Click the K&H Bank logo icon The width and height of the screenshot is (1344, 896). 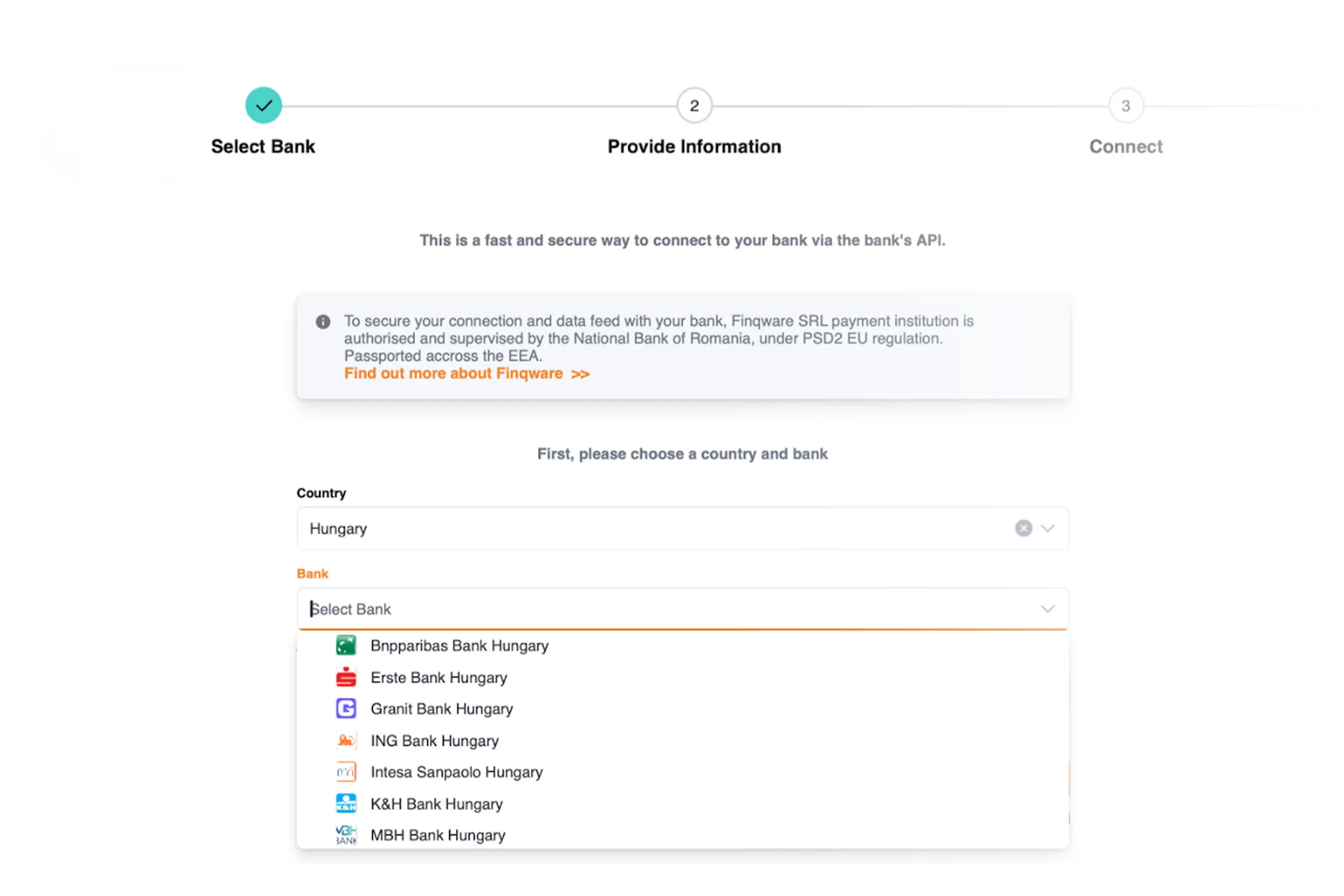pos(346,804)
